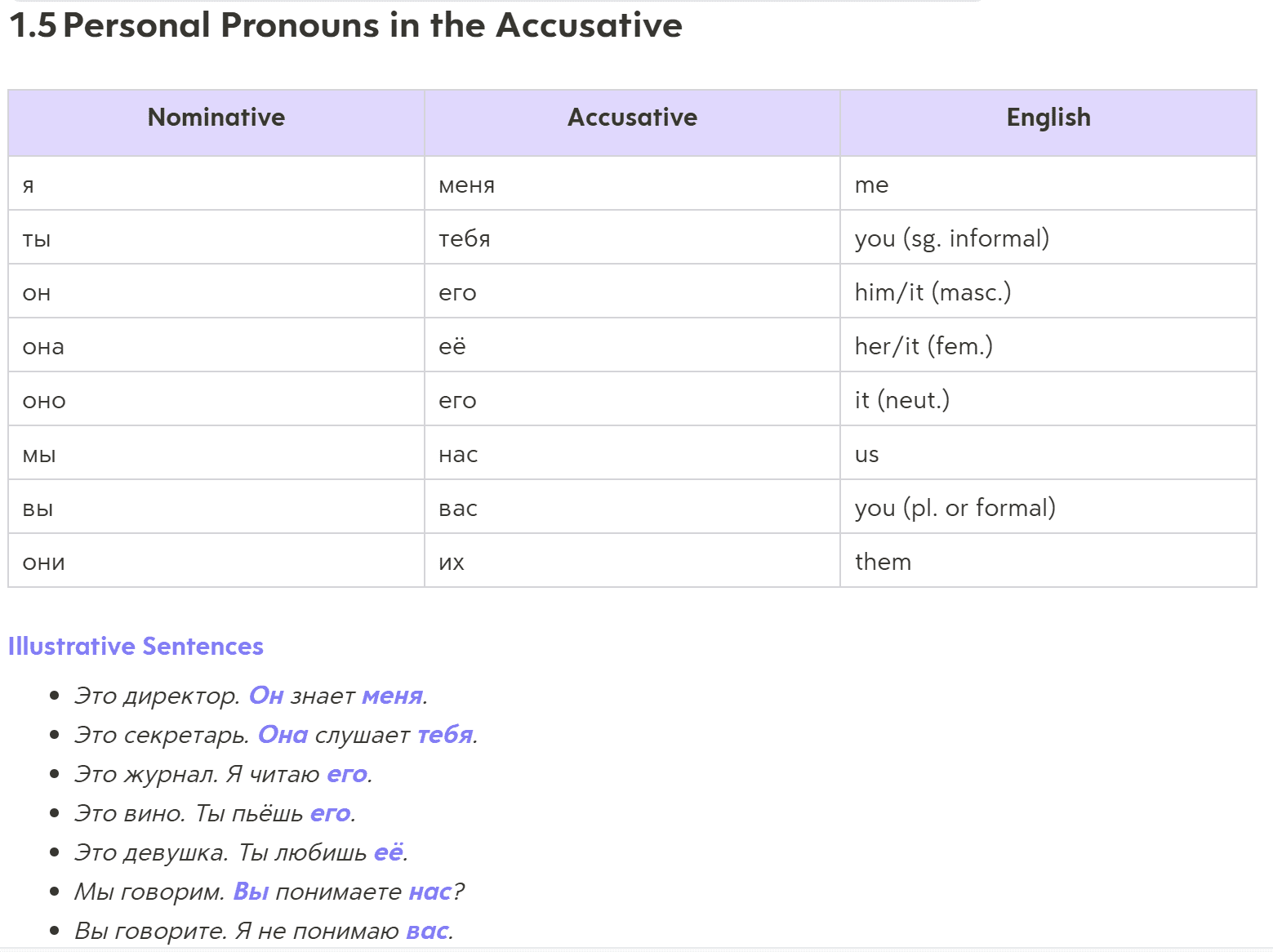This screenshot has height=952, width=1273.
Task: Click highlighted Она in the секретарь sentence
Action: pos(283,735)
